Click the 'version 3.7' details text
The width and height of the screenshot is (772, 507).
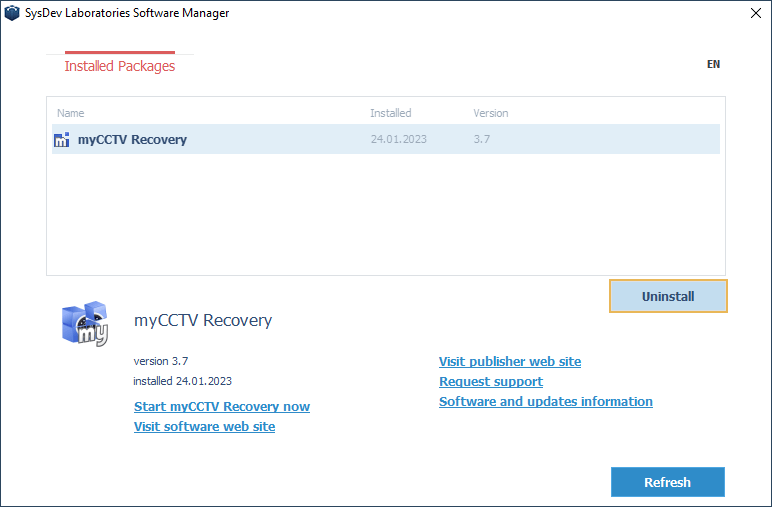161,361
